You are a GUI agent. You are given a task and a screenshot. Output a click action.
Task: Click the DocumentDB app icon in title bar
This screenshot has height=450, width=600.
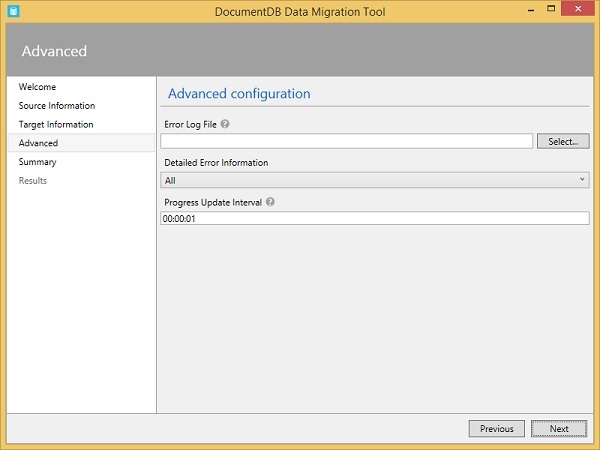tap(11, 10)
